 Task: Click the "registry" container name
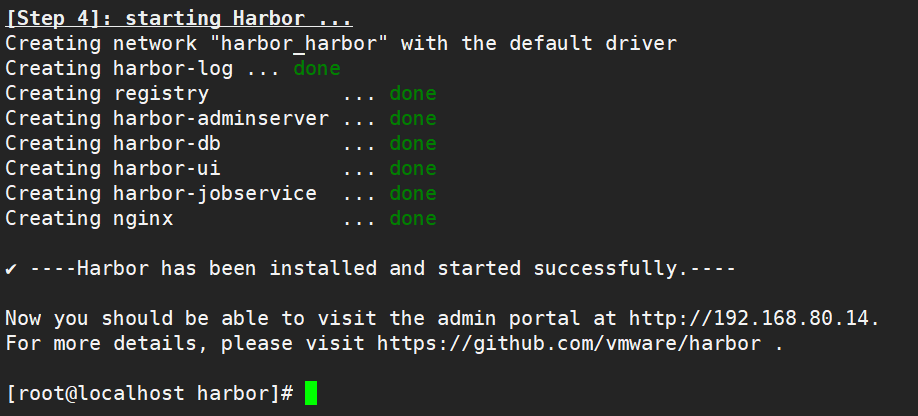pyautogui.click(x=161, y=94)
